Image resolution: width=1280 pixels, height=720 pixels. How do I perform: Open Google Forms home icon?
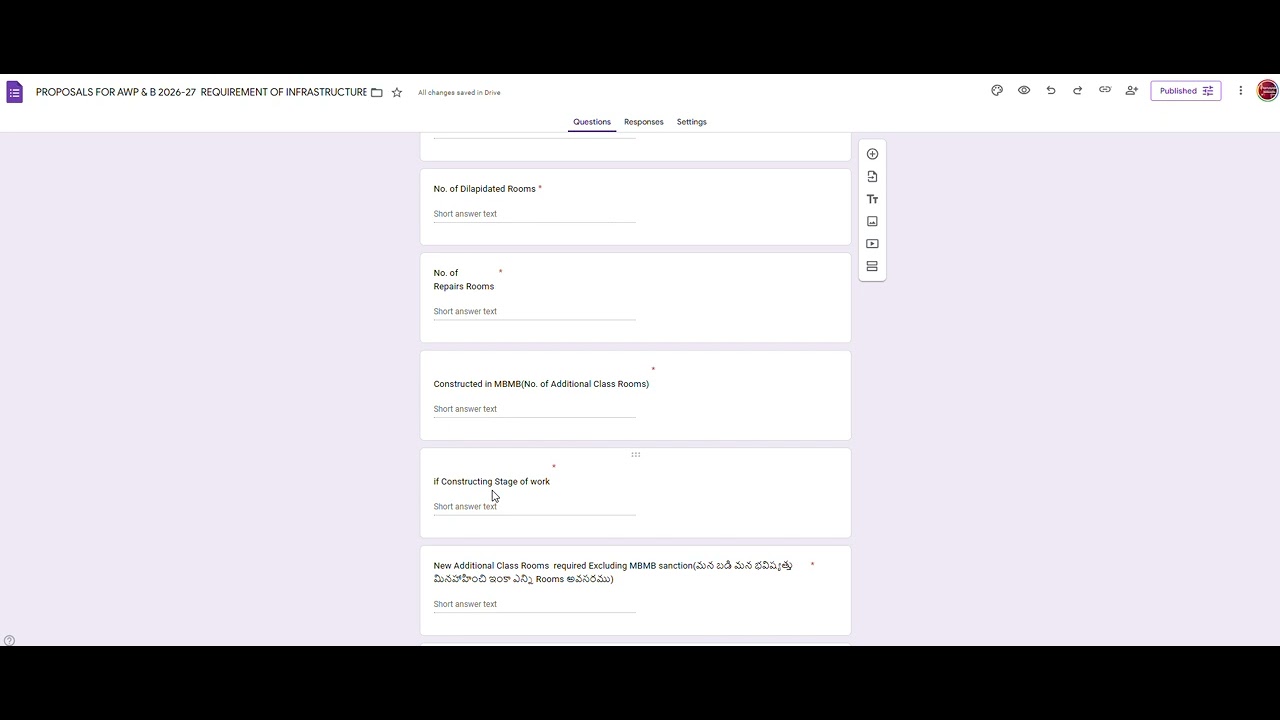[14, 92]
